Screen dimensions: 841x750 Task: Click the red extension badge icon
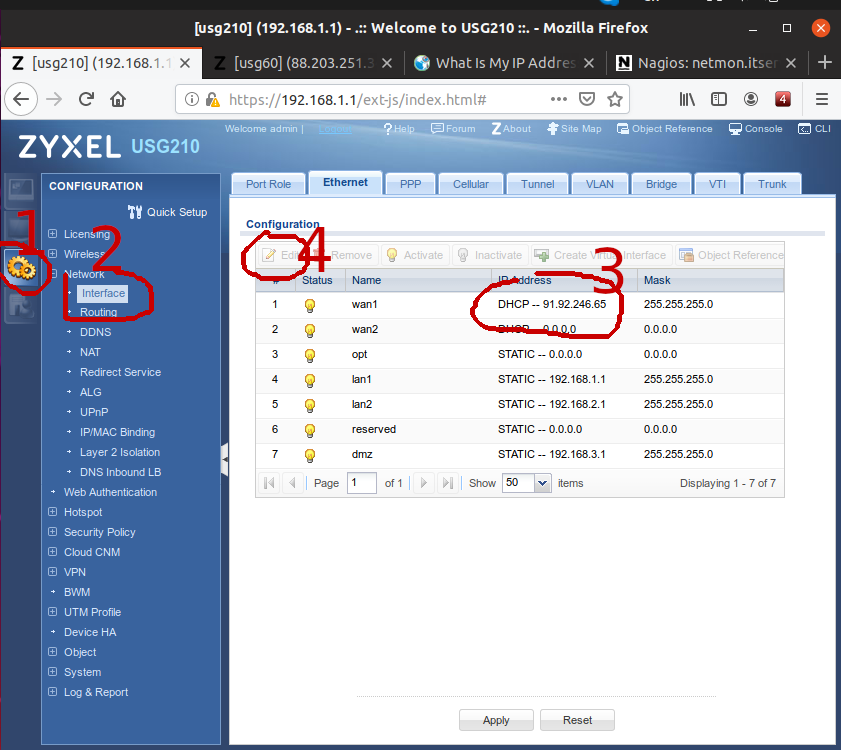(x=783, y=99)
